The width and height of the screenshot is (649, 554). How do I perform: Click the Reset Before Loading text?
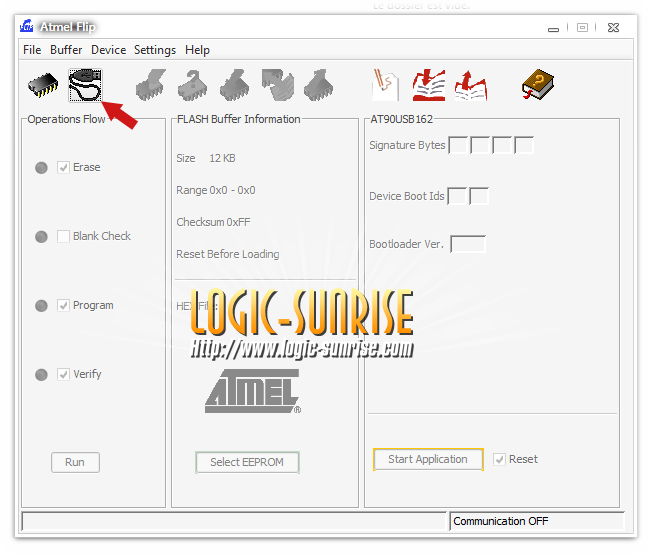pos(228,254)
